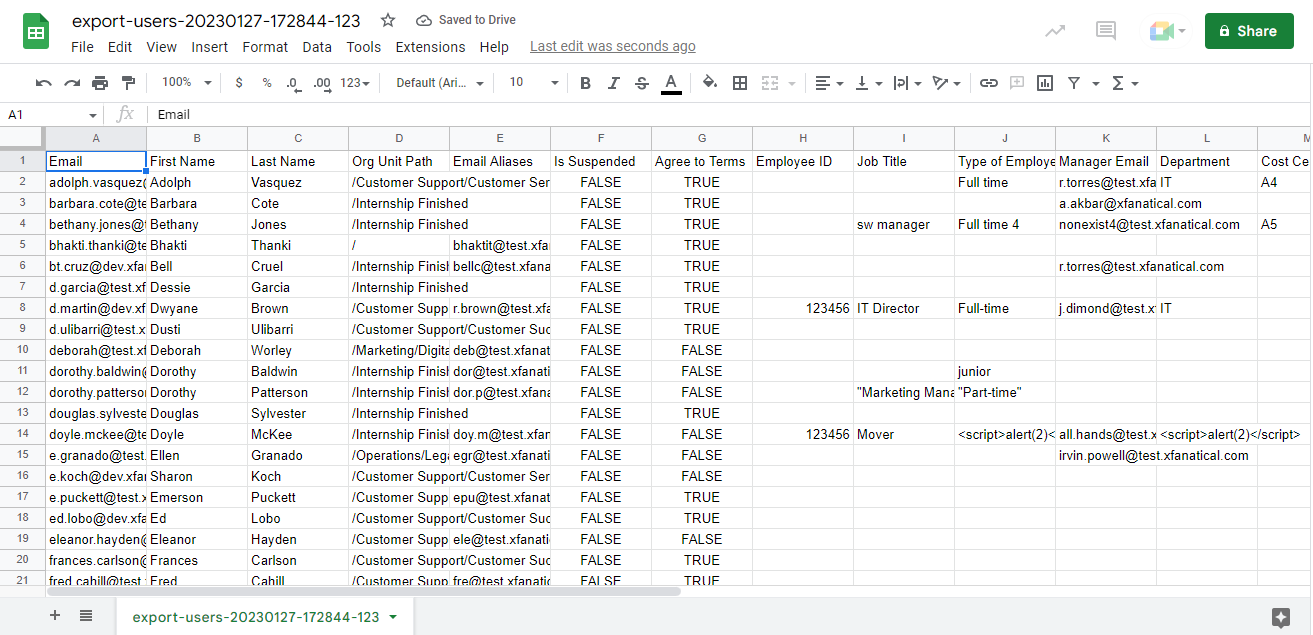Click the Redo icon
This screenshot has height=635, width=1313.
coord(72,83)
